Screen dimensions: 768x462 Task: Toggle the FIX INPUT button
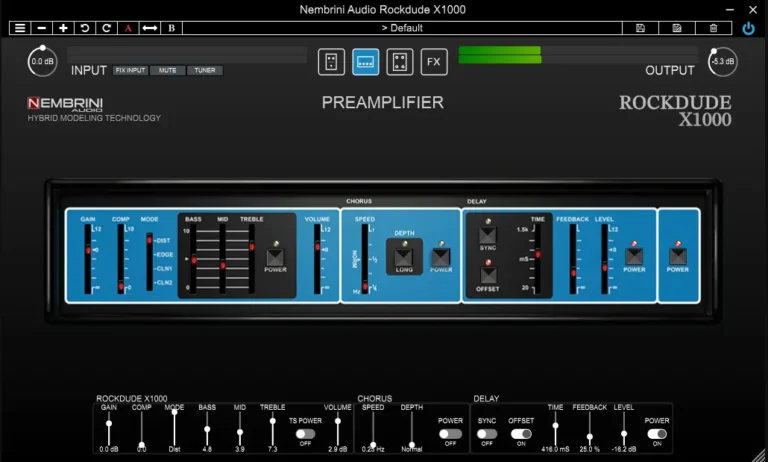(x=130, y=70)
